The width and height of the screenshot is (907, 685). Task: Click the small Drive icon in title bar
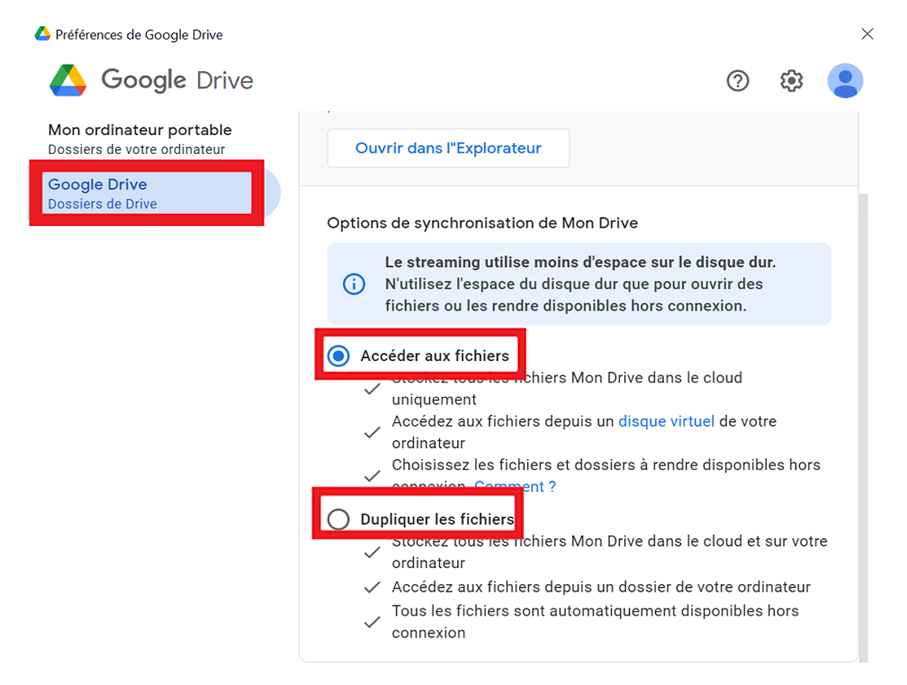pyautogui.click(x=42, y=34)
